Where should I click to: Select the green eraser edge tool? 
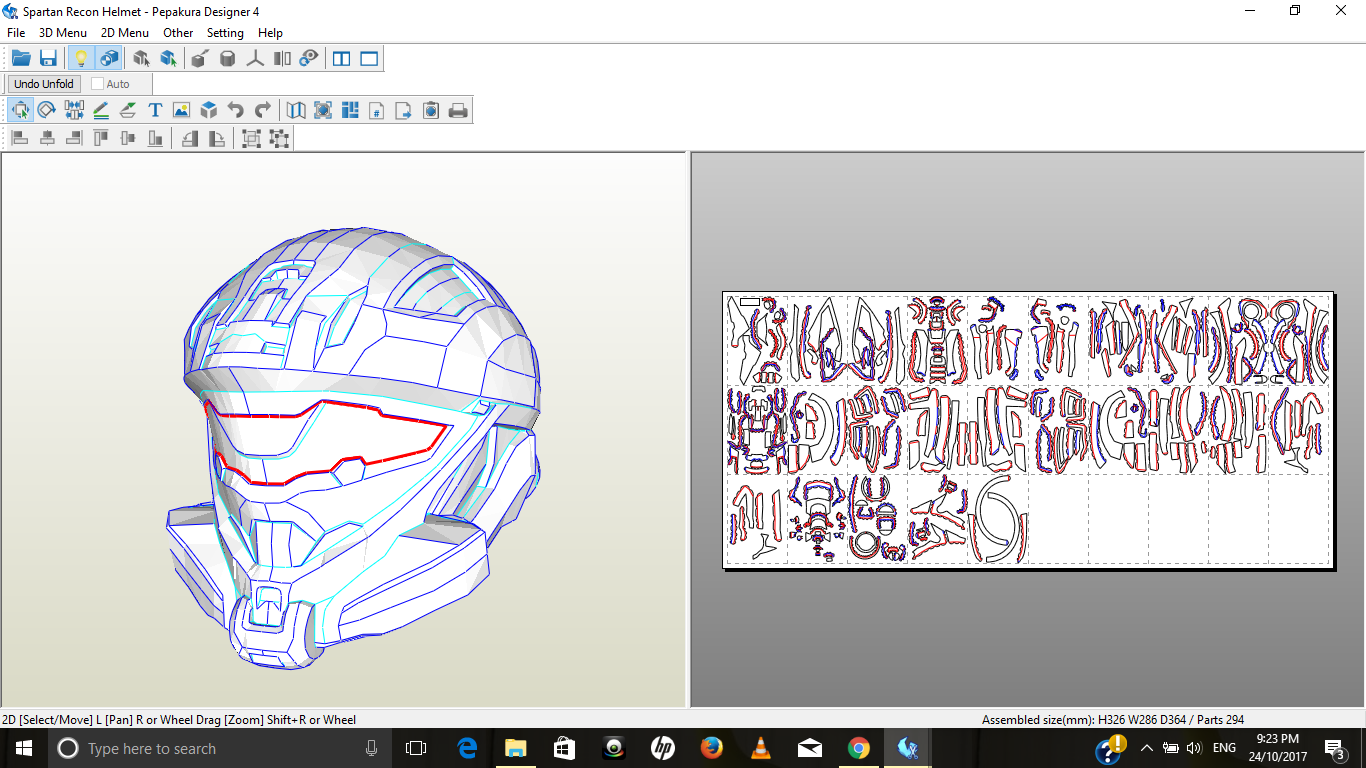[x=128, y=110]
